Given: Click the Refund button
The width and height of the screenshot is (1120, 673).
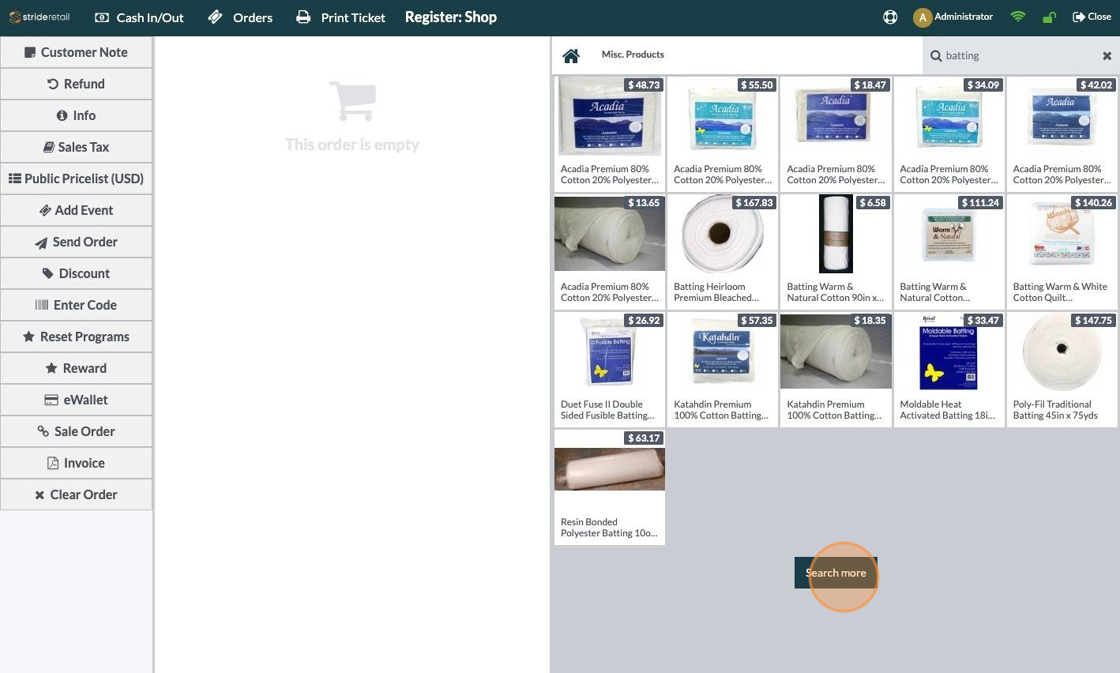Looking at the screenshot, I should 76,84.
